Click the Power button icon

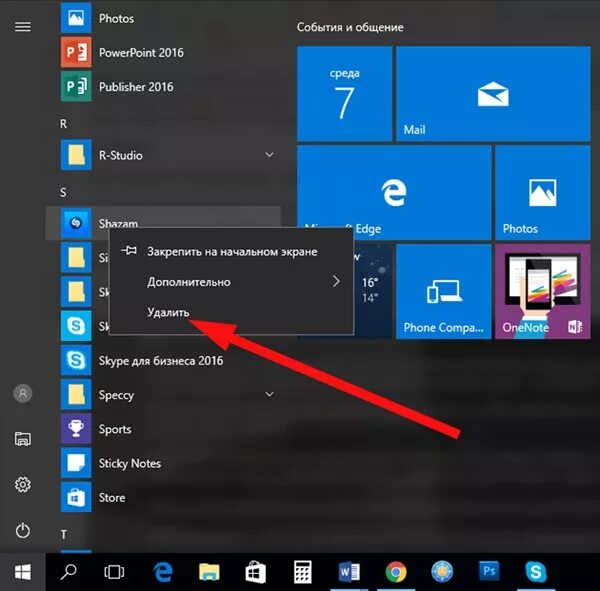coord(23,531)
